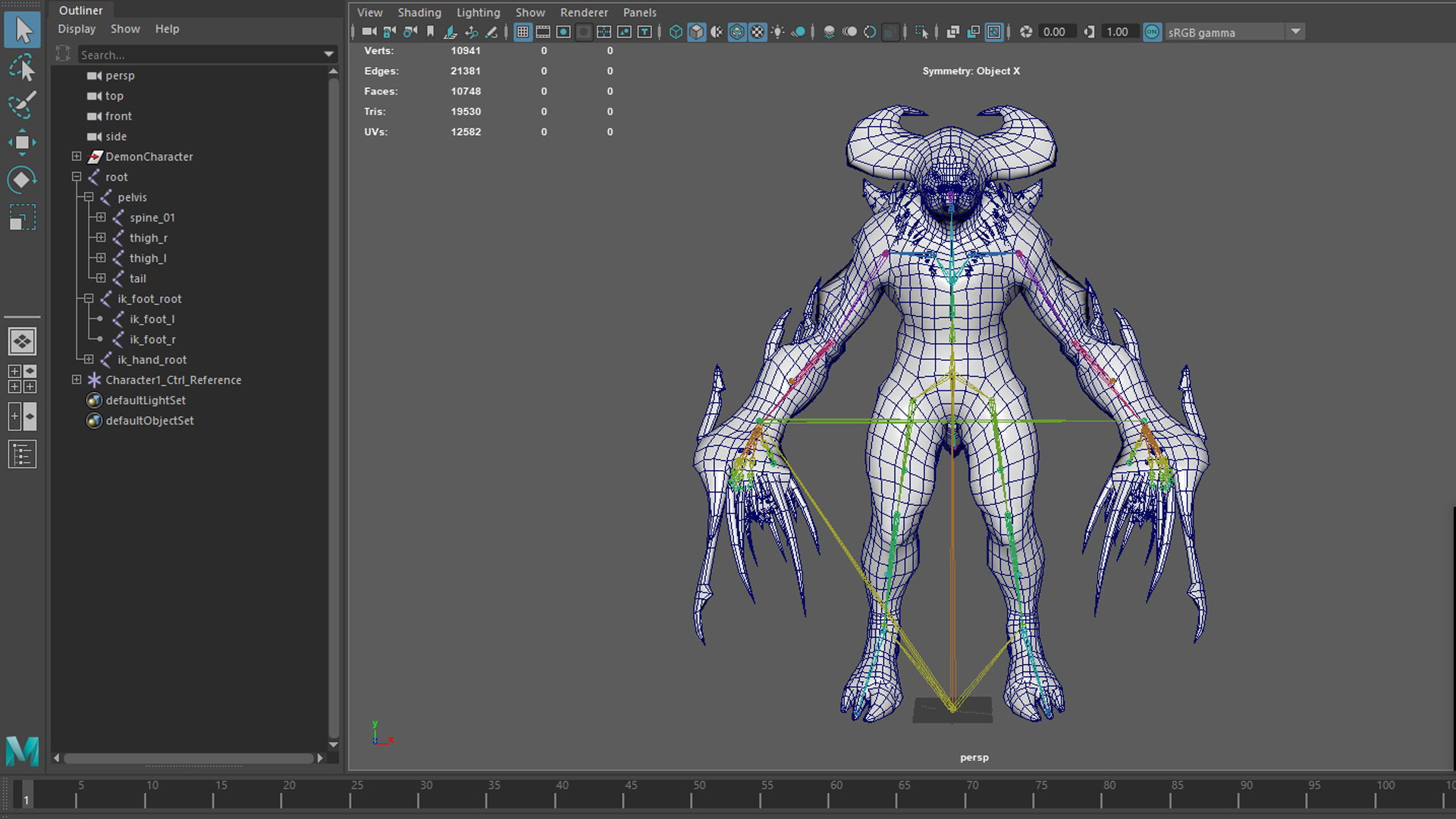Toggle the Gate Mask display
1456x819 pixels.
tap(584, 32)
